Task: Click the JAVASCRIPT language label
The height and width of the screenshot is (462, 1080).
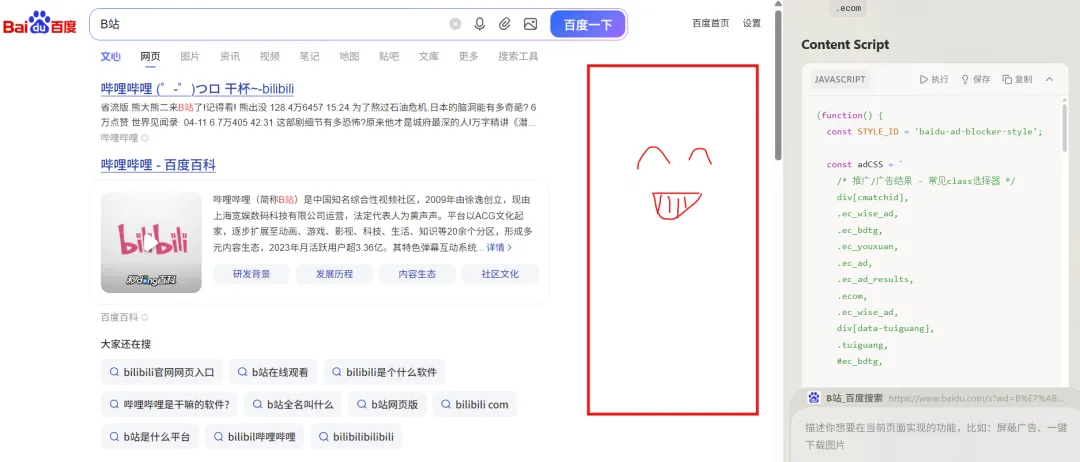Action: [840, 79]
